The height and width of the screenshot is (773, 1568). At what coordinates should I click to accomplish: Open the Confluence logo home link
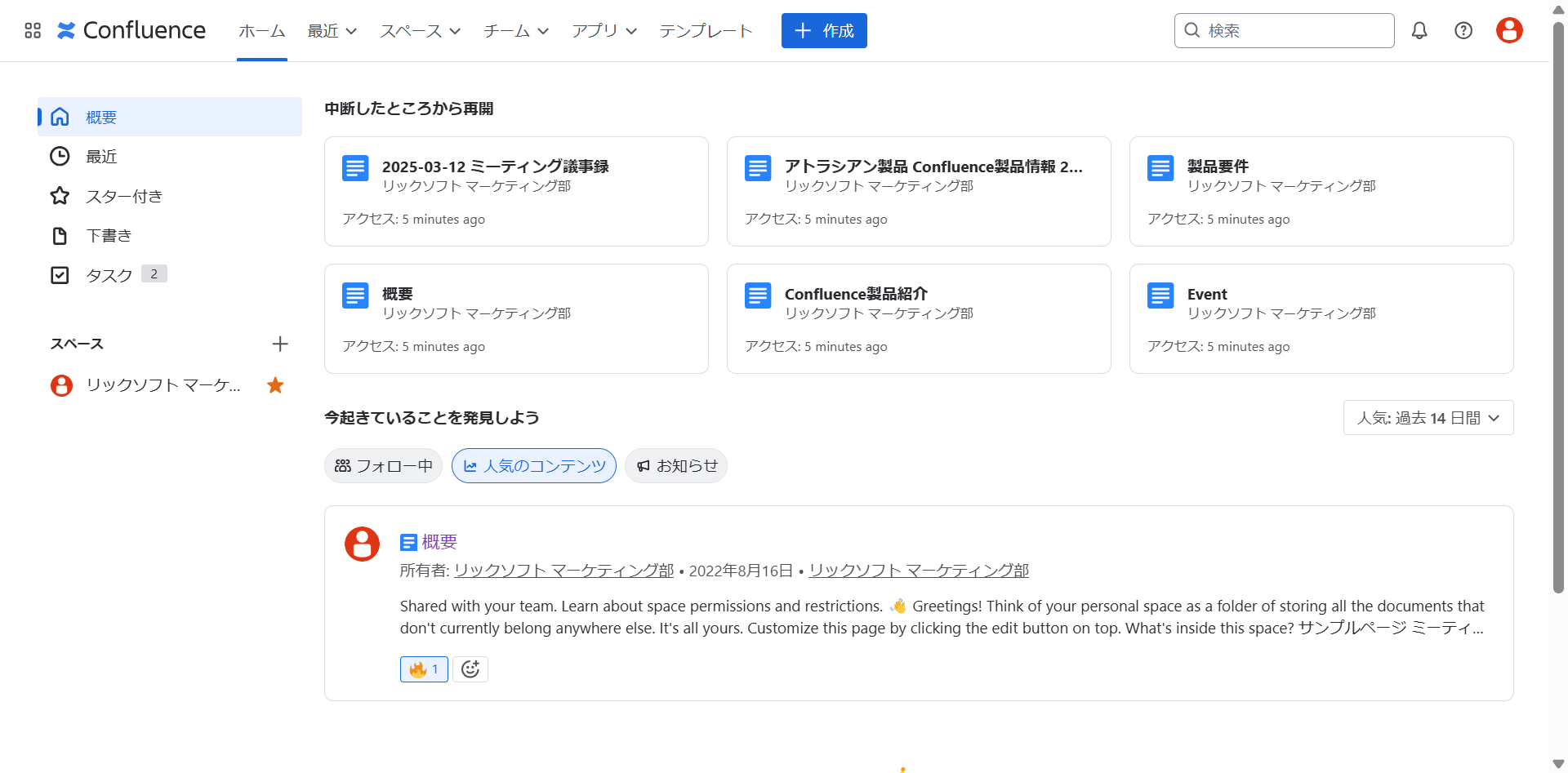tap(132, 31)
